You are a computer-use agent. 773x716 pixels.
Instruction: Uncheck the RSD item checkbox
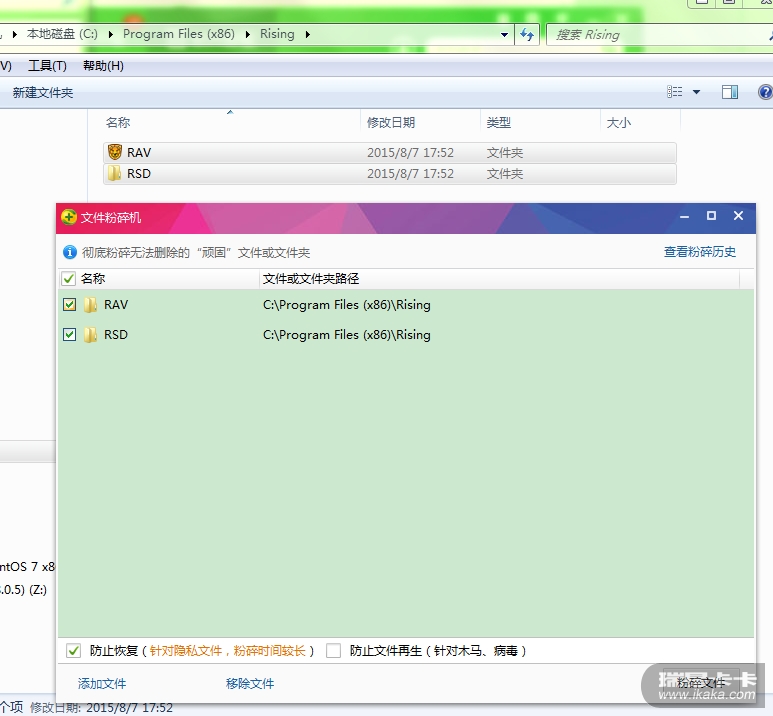pos(70,335)
